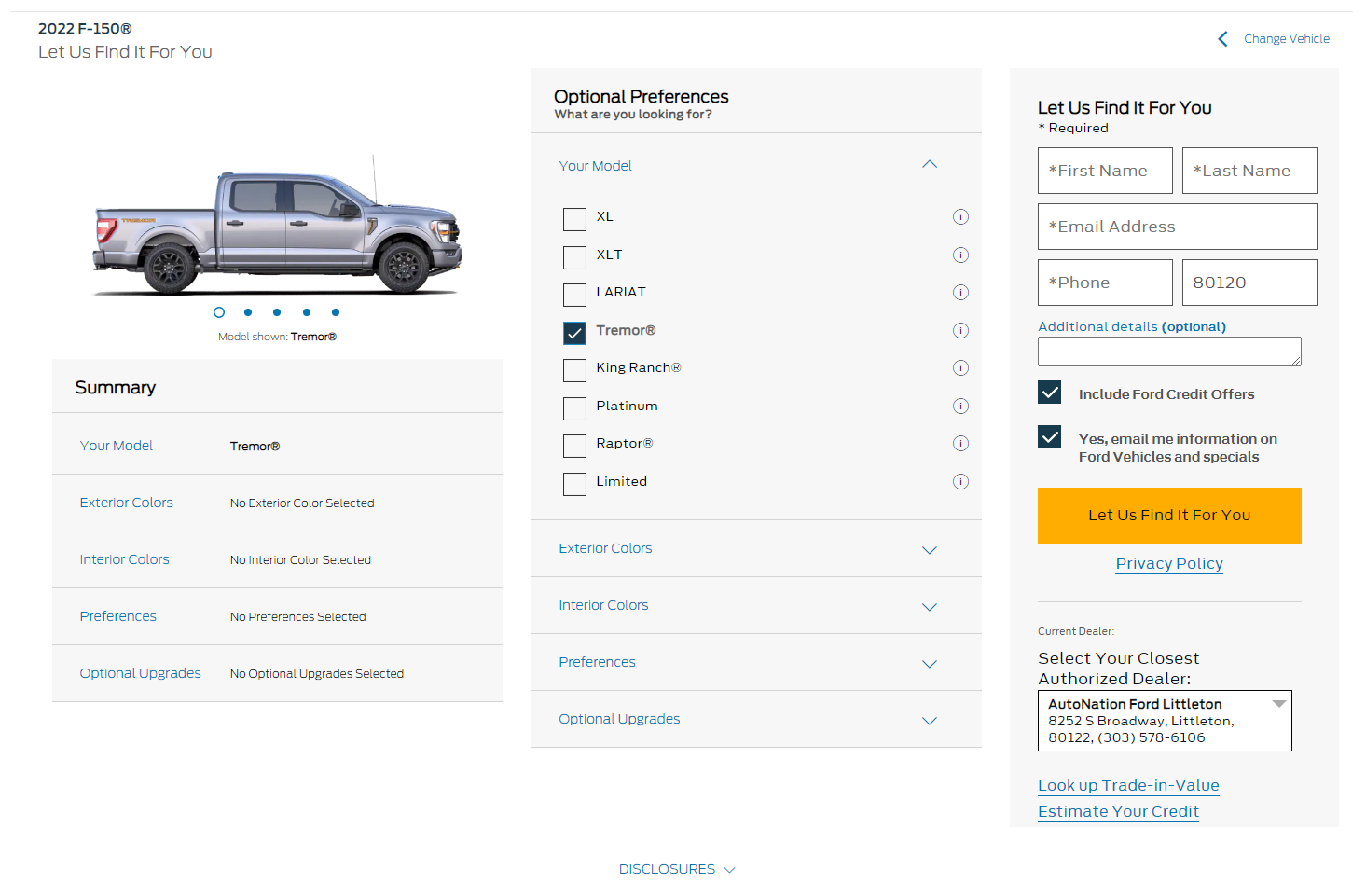Open info icon for XLT trim
Screen dimensions: 1366x896
point(960,255)
